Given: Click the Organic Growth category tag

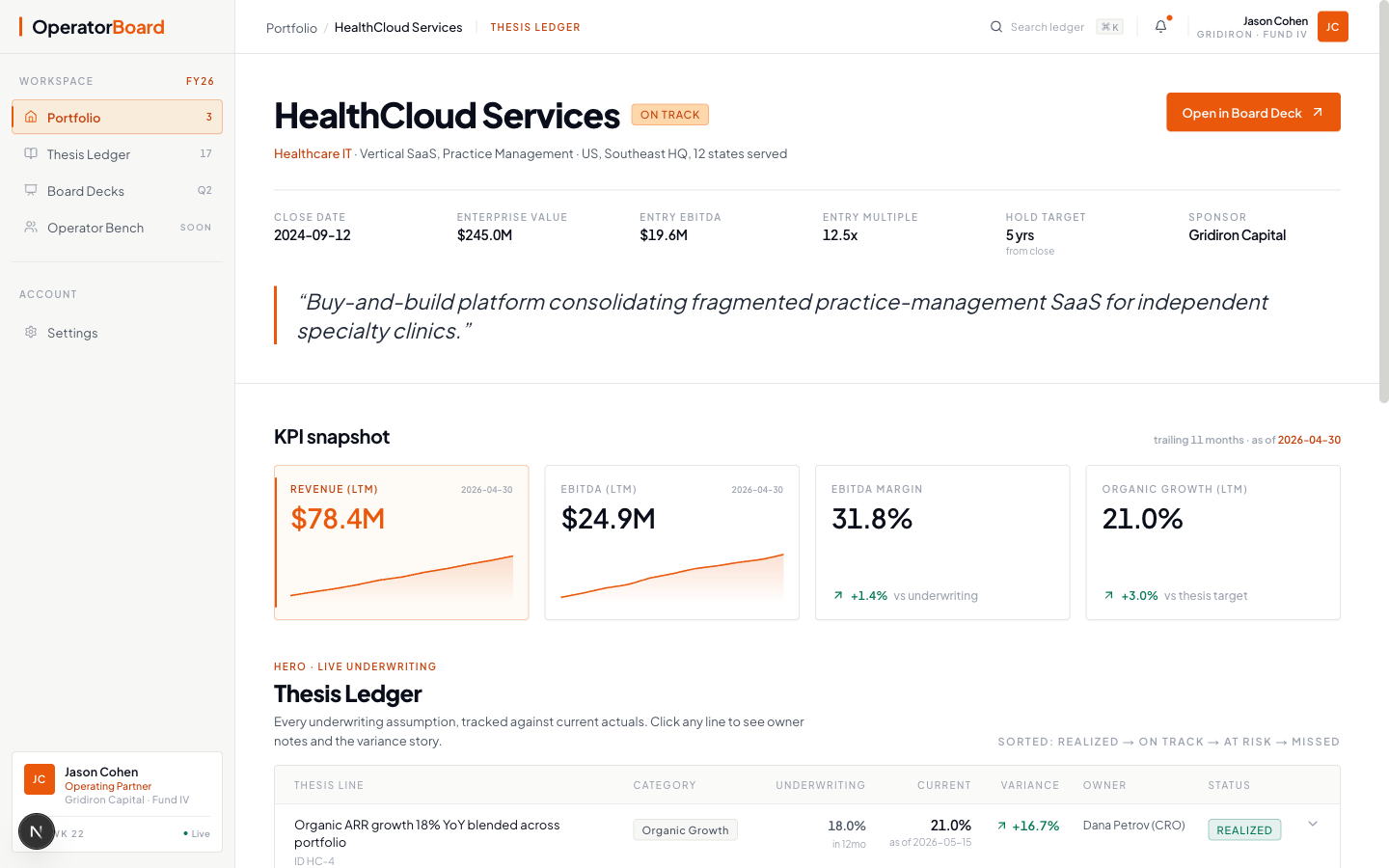Looking at the screenshot, I should click(685, 830).
